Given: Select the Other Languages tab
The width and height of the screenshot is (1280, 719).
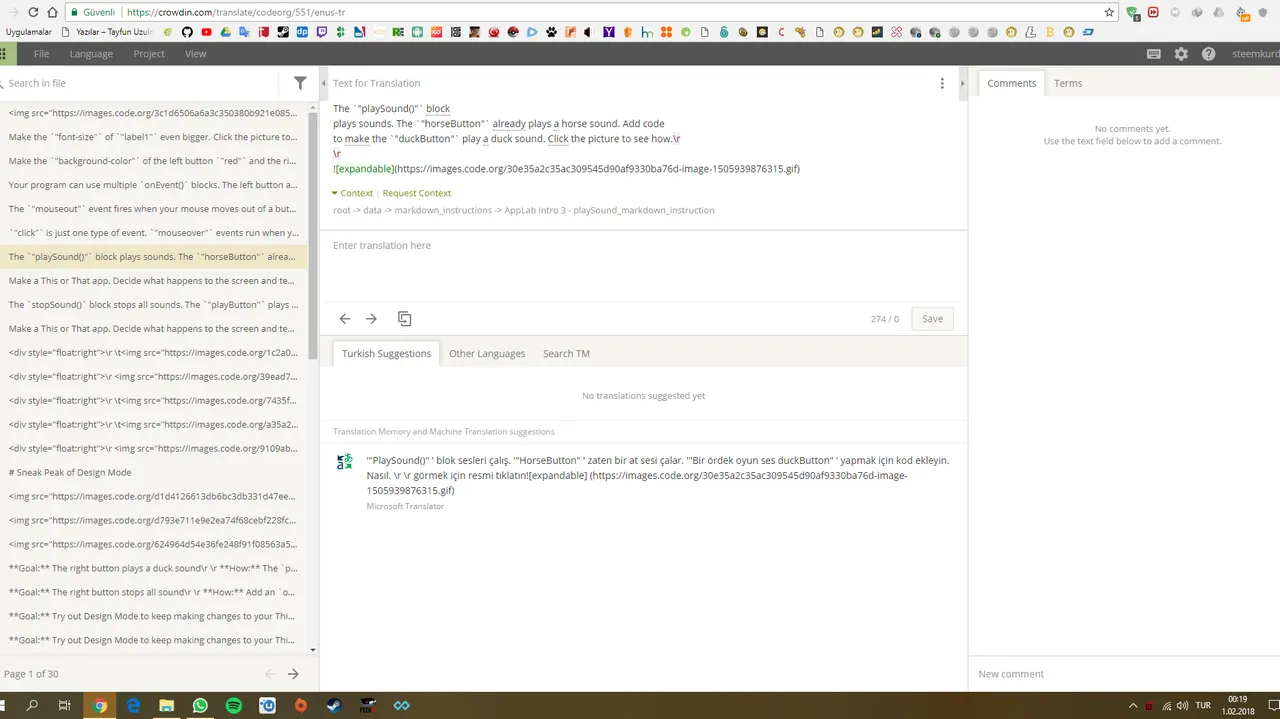Looking at the screenshot, I should [487, 353].
